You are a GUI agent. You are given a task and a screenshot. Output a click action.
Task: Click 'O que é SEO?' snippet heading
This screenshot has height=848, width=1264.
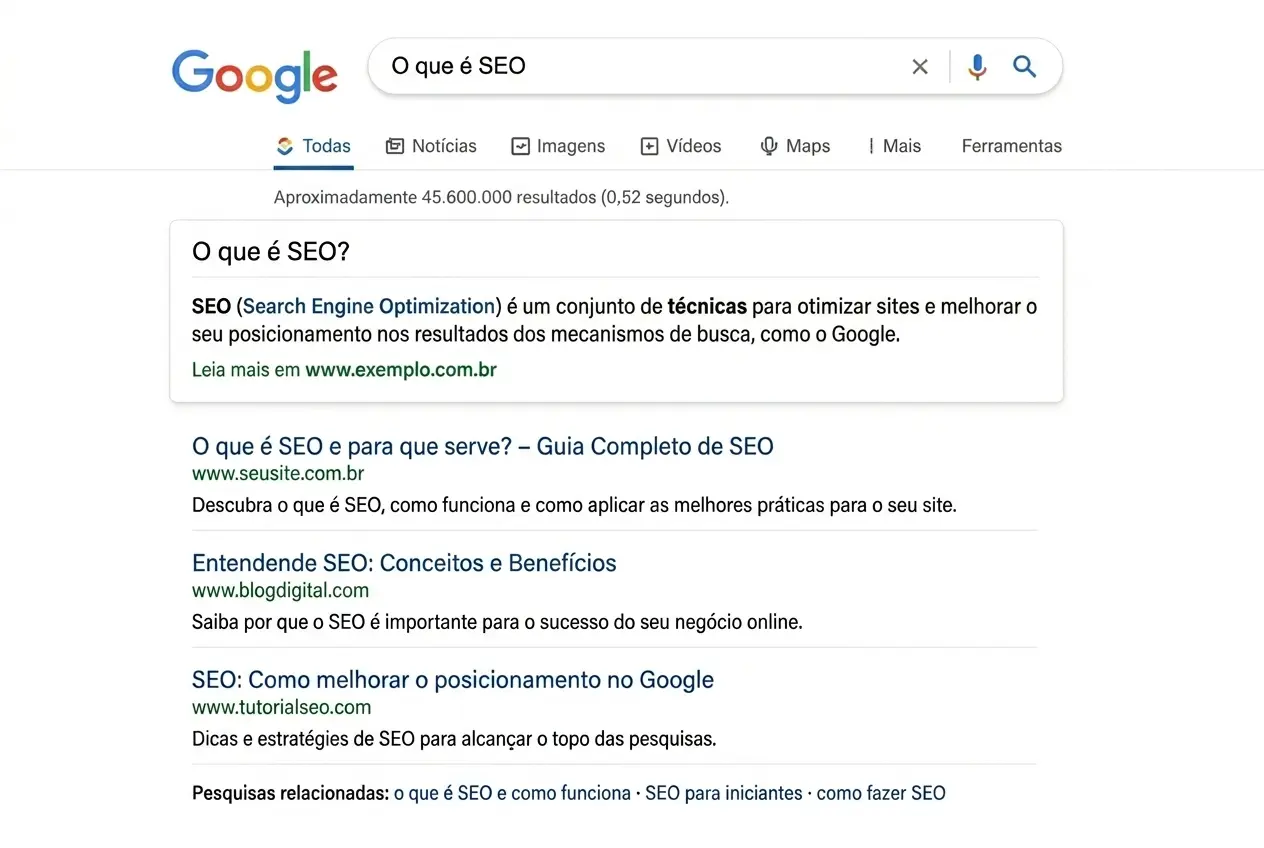tap(271, 252)
